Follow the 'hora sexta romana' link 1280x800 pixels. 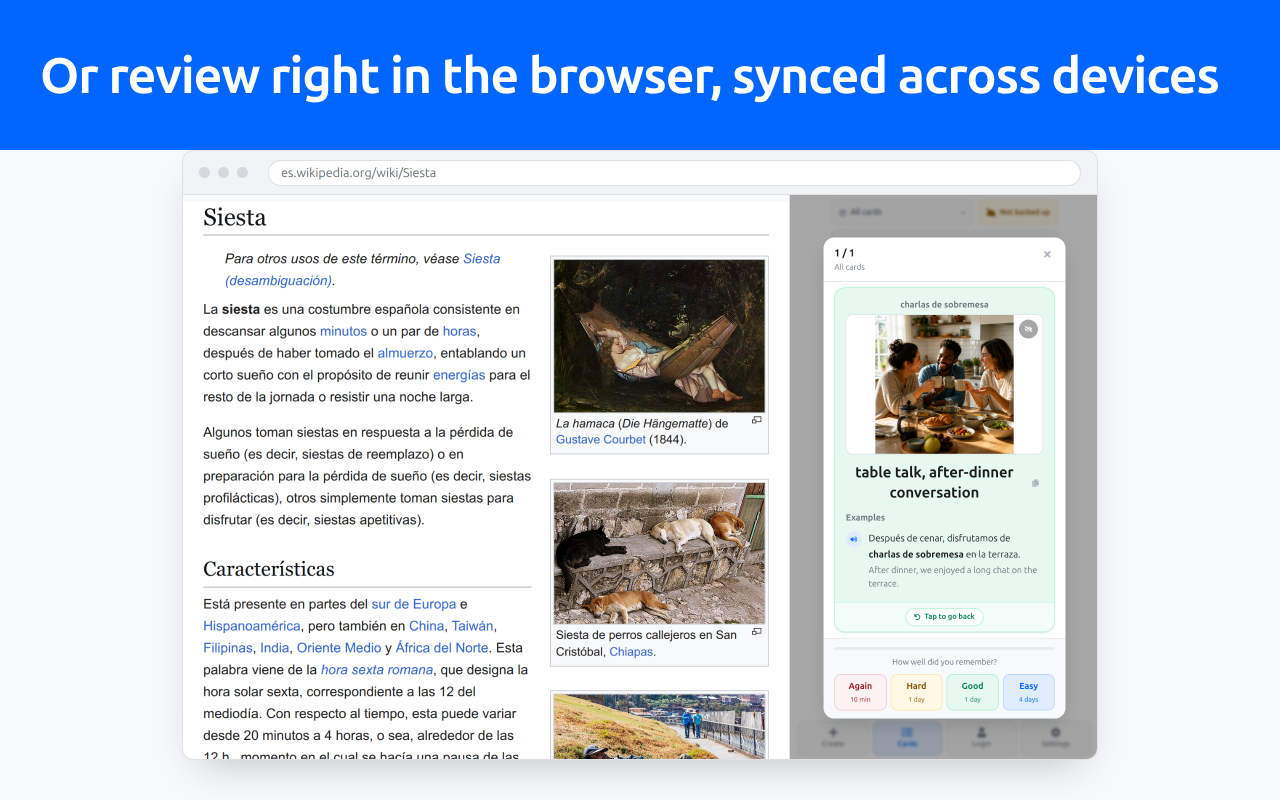tap(377, 670)
